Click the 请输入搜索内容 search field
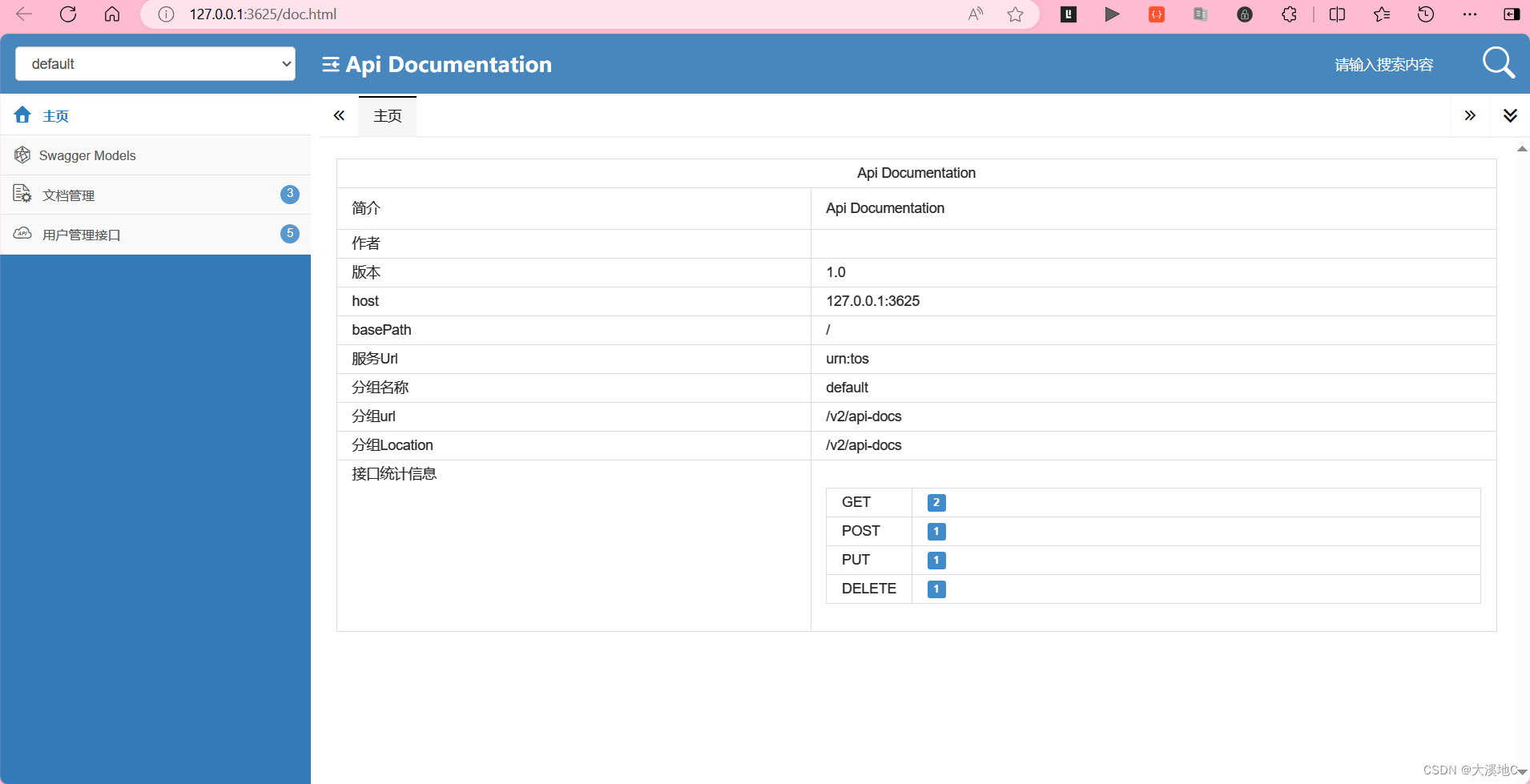1530x784 pixels. click(x=1383, y=64)
